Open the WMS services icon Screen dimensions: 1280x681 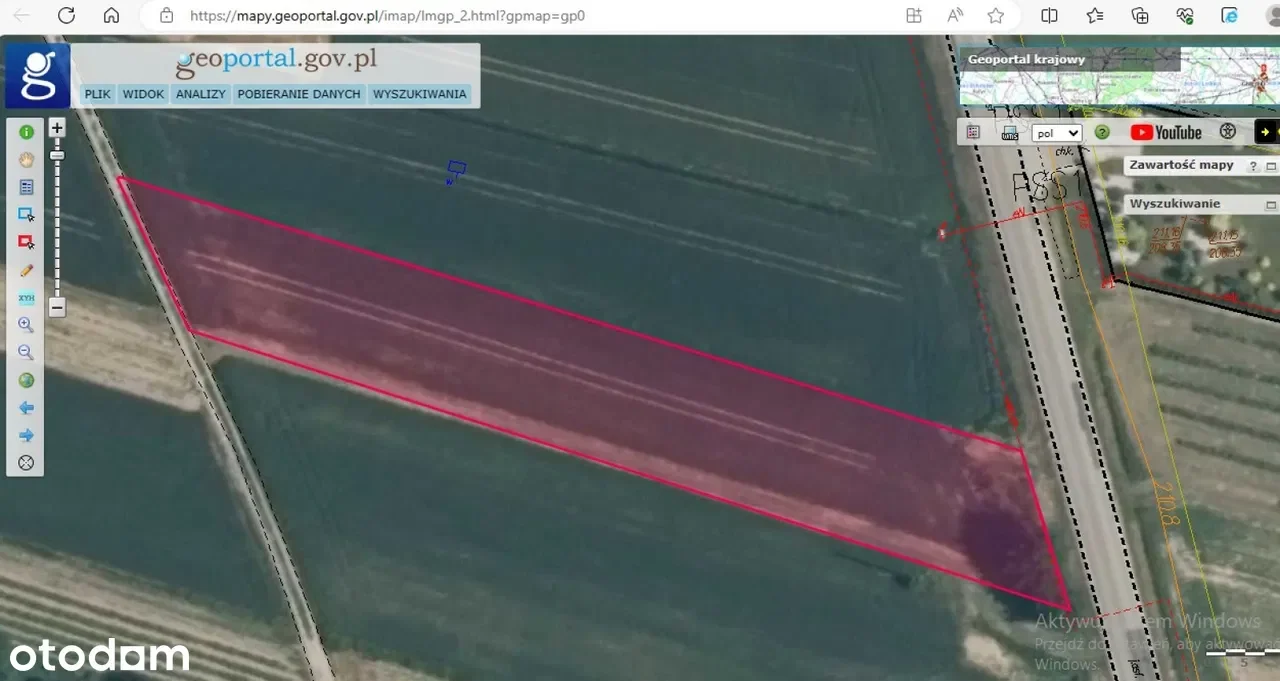point(1010,133)
